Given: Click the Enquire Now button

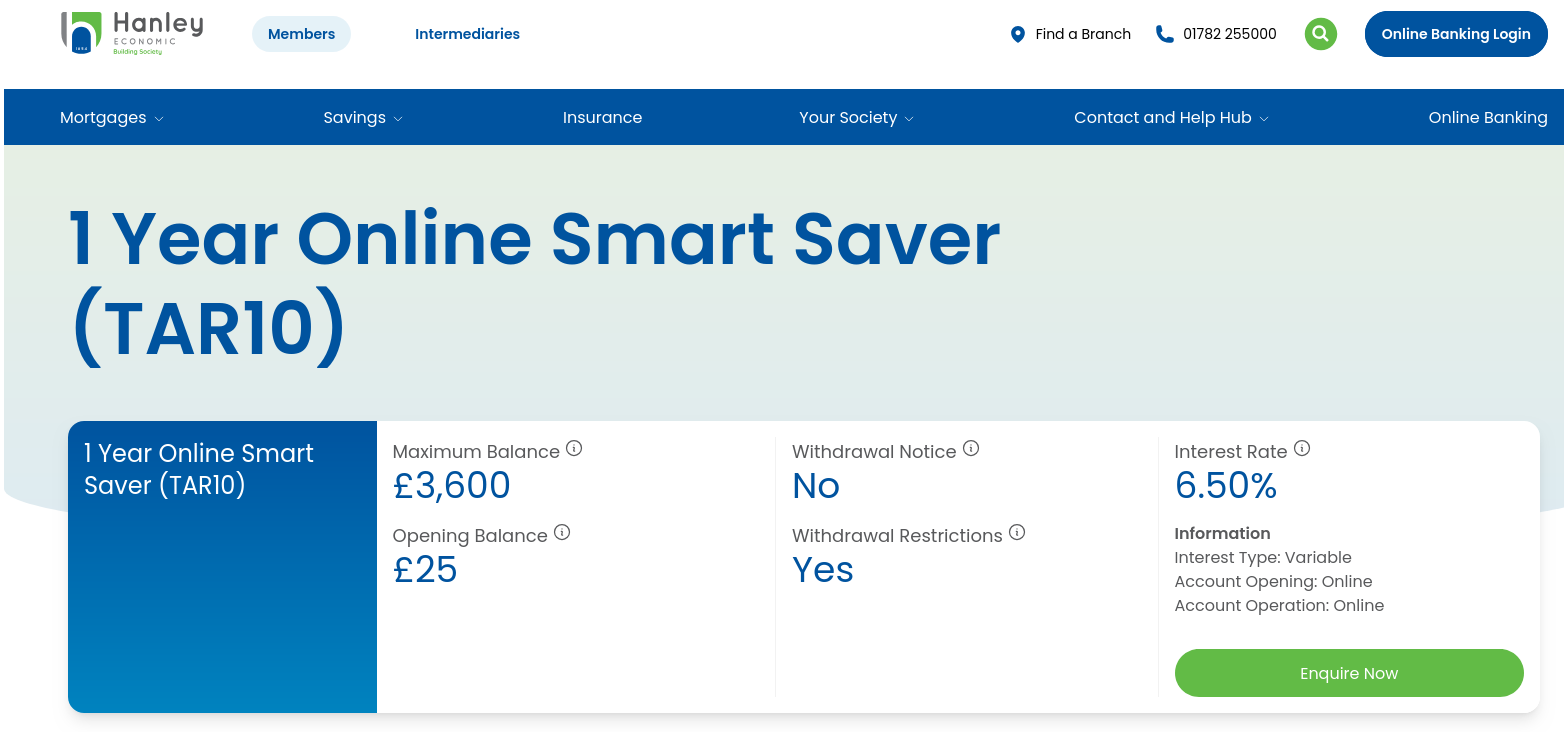Looking at the screenshot, I should click(x=1349, y=673).
